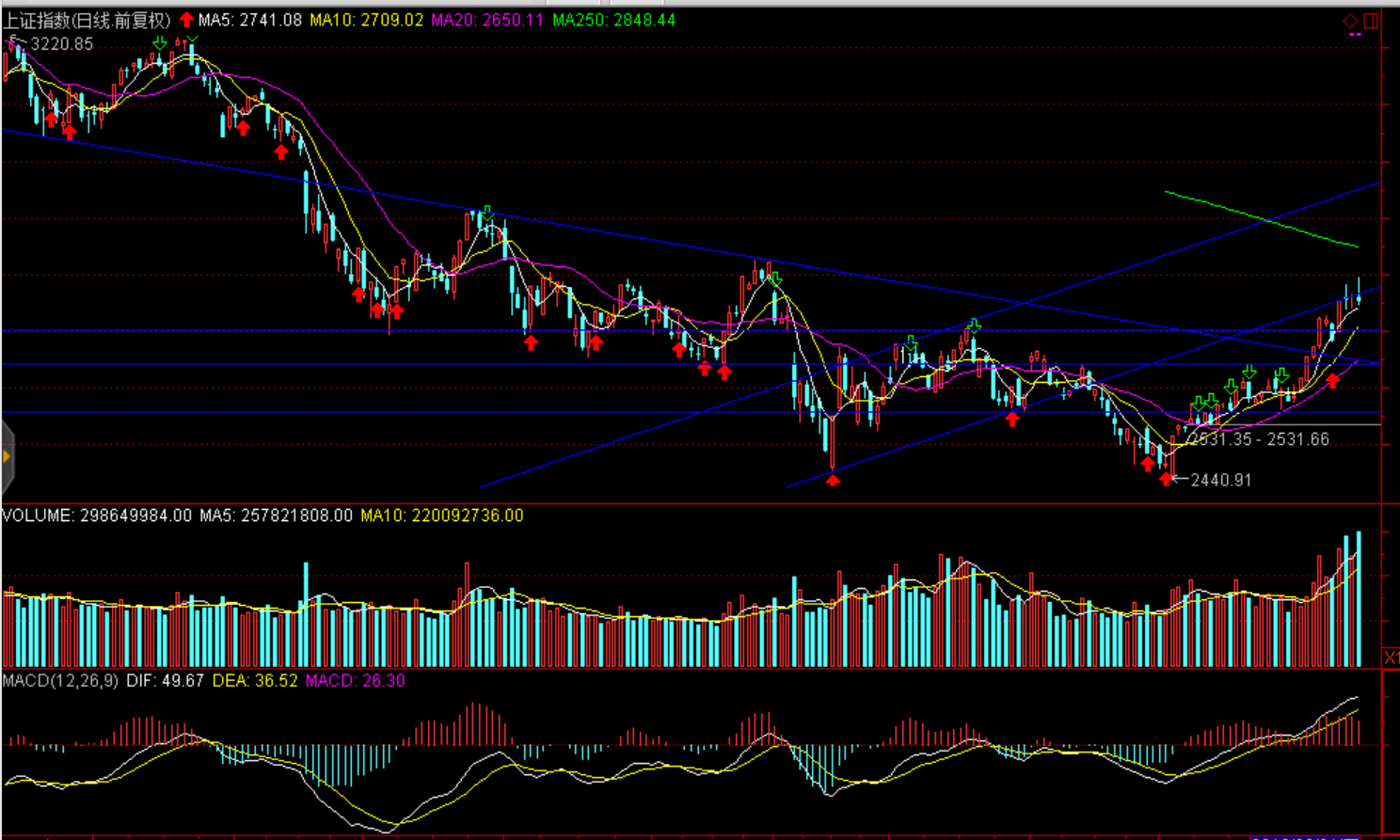The height and width of the screenshot is (840, 1400).
Task: Click the pink dashed marker under the diamond icon
Action: [1355, 35]
